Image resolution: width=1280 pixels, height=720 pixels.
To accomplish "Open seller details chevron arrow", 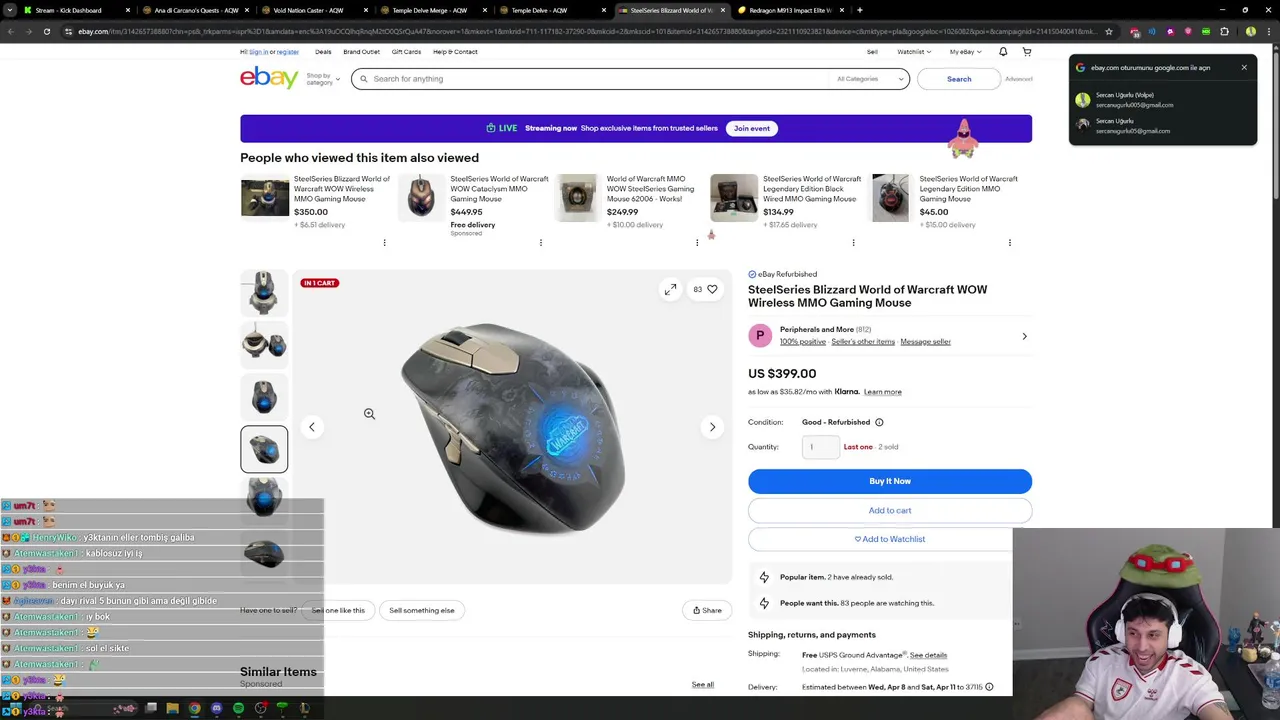I will click(1024, 336).
